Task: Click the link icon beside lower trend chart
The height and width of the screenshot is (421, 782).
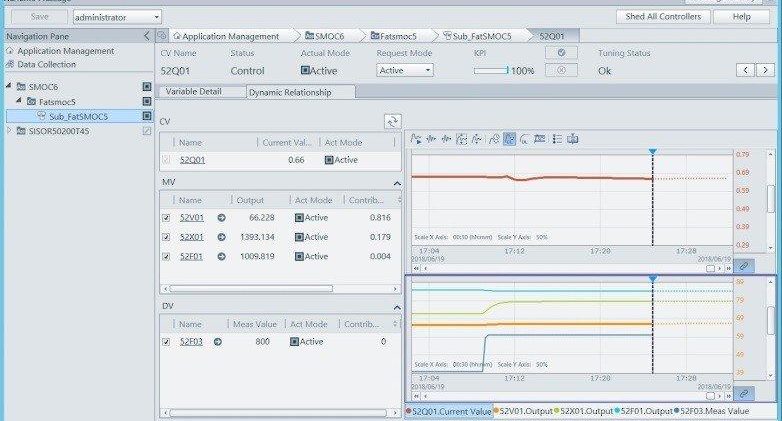Action: pos(744,394)
